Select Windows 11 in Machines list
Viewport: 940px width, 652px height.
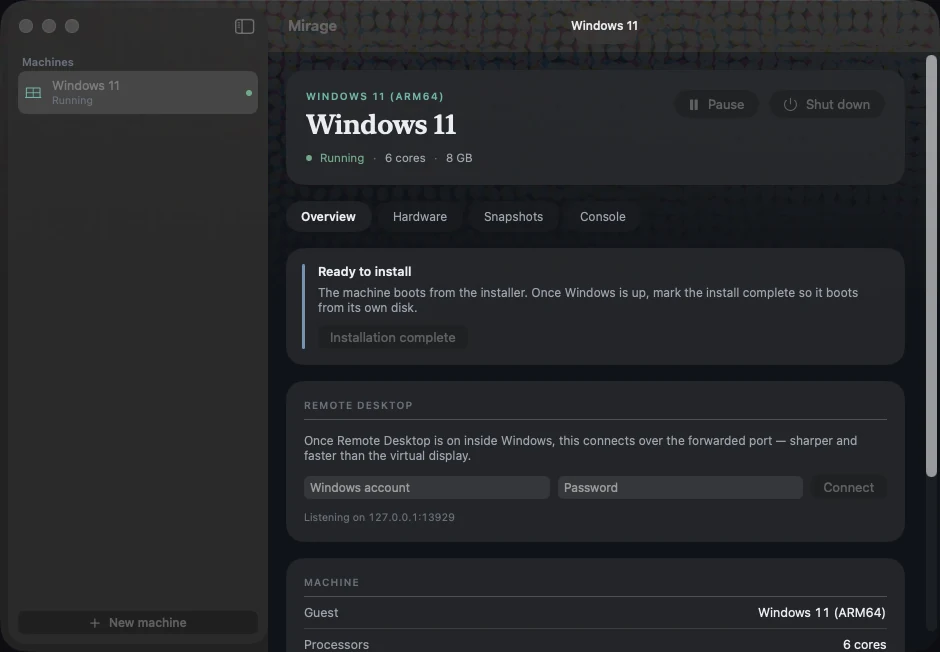[138, 92]
